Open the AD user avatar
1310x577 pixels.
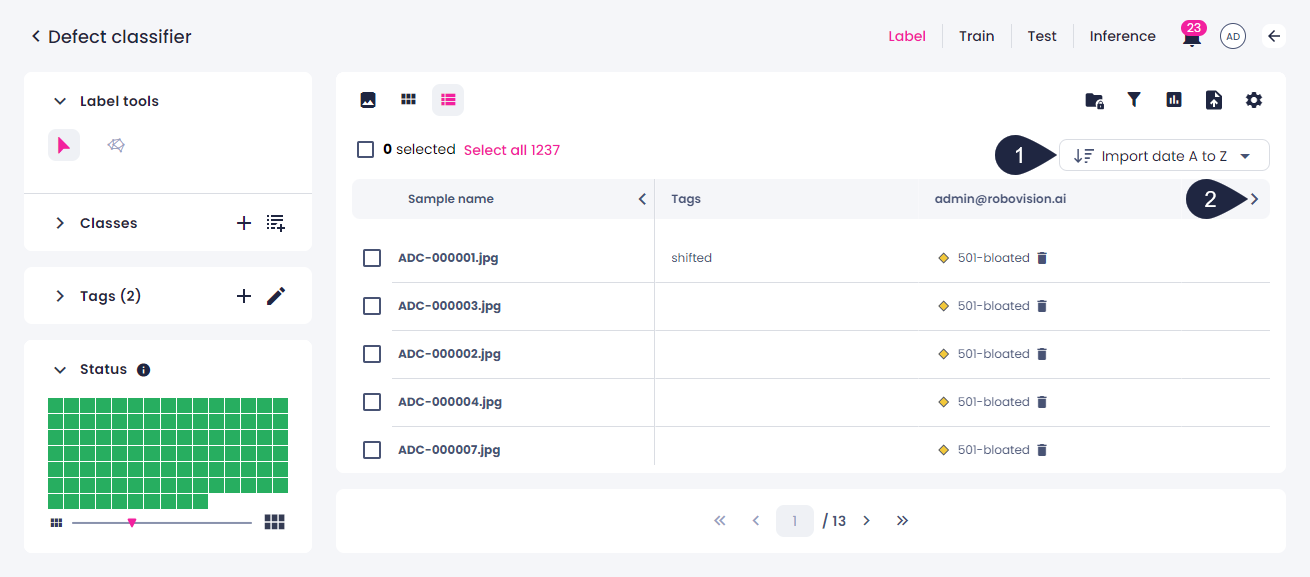click(x=1233, y=37)
